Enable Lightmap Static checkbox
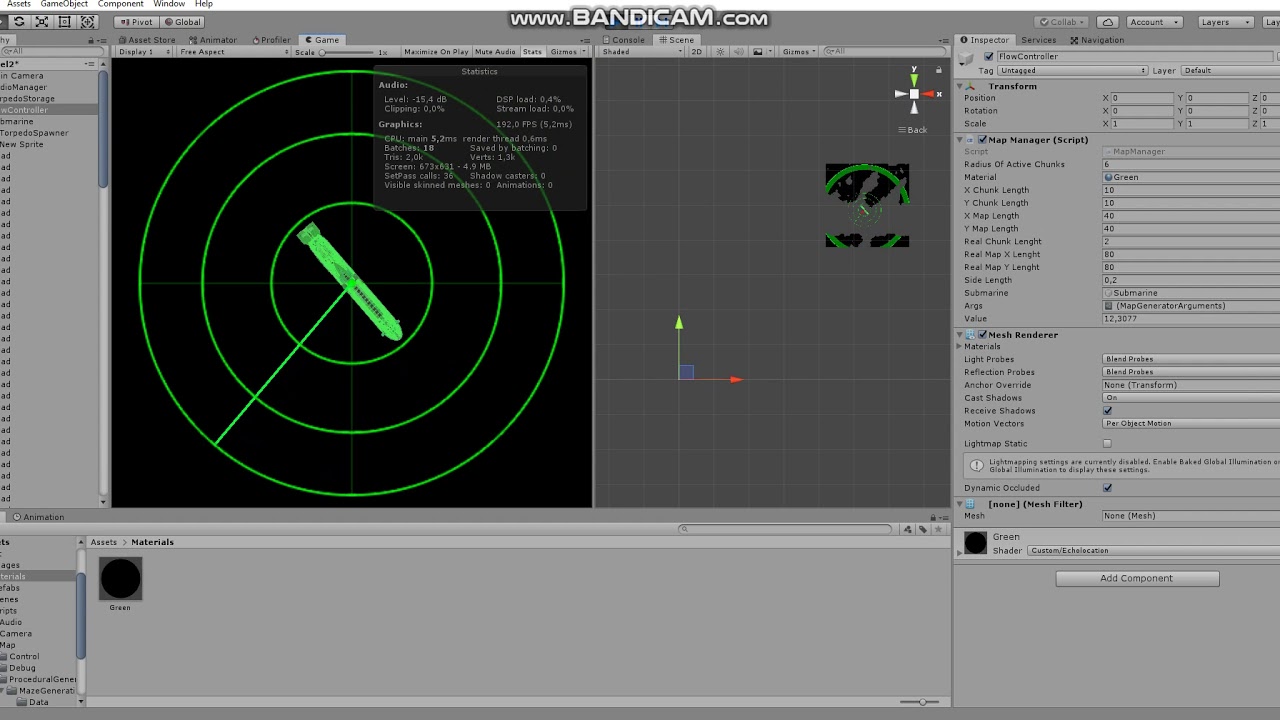1280x720 pixels. [1107, 444]
